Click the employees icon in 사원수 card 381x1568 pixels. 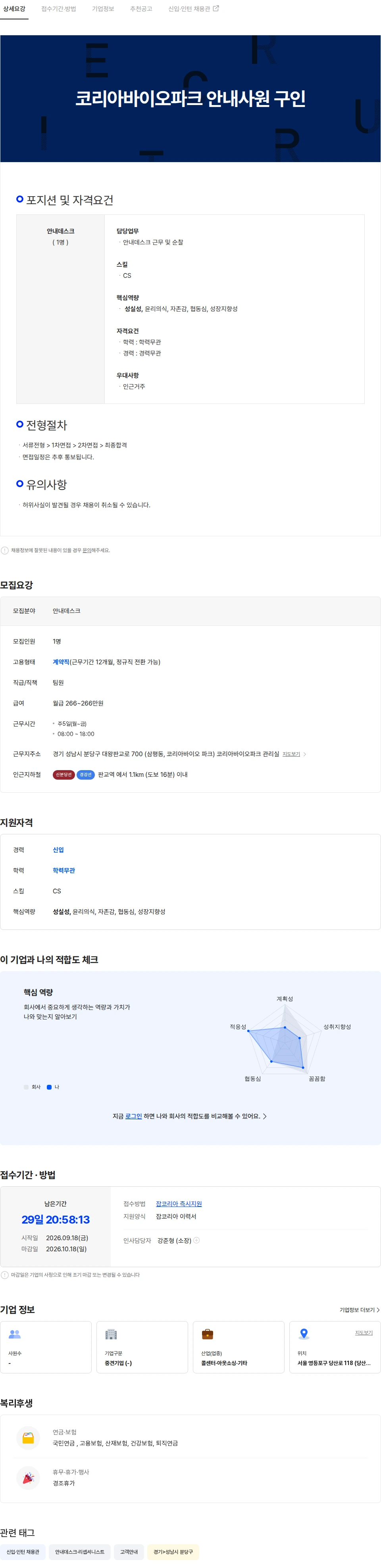point(15,1334)
